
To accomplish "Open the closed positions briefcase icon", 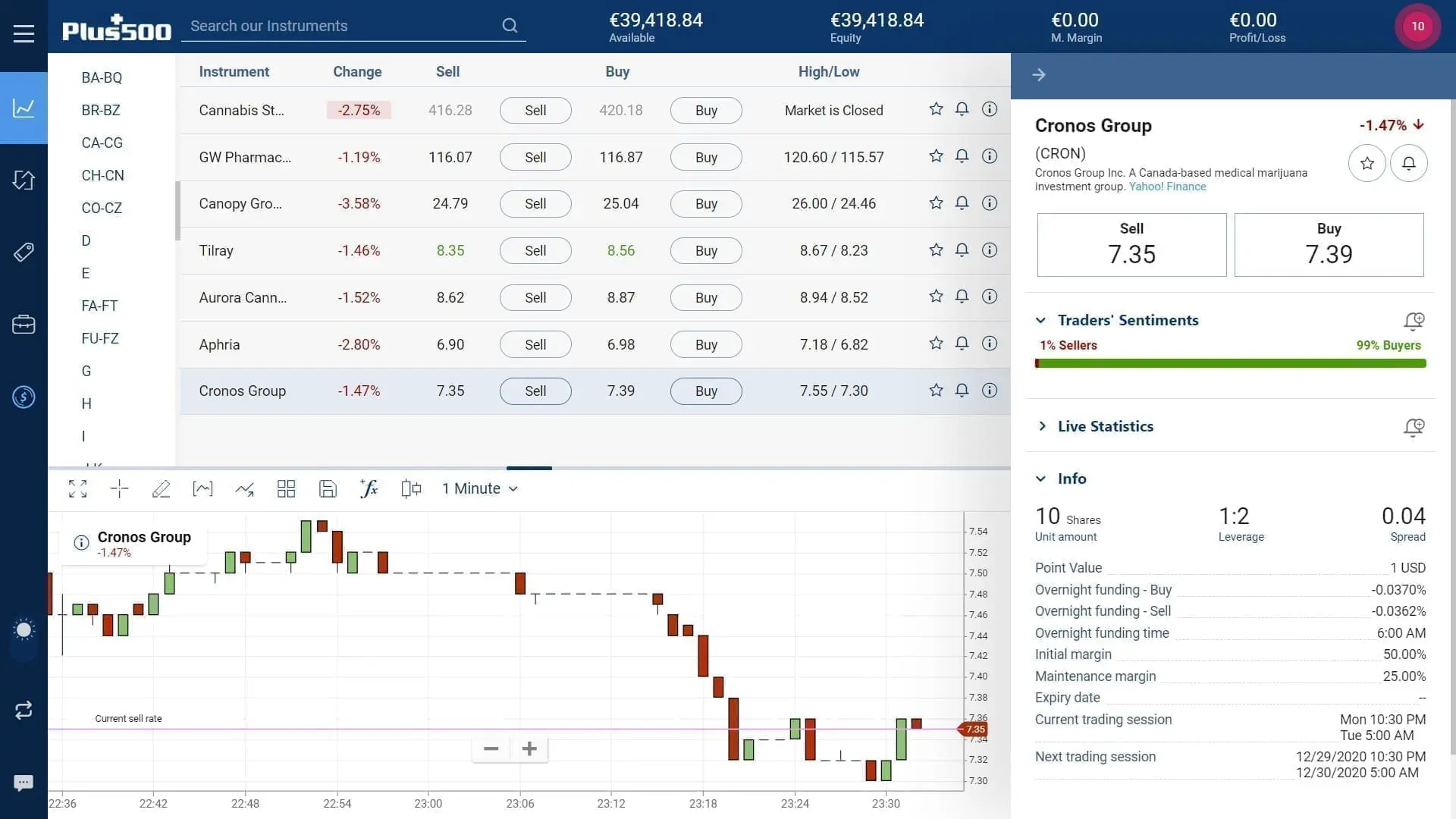I will pyautogui.click(x=24, y=325).
